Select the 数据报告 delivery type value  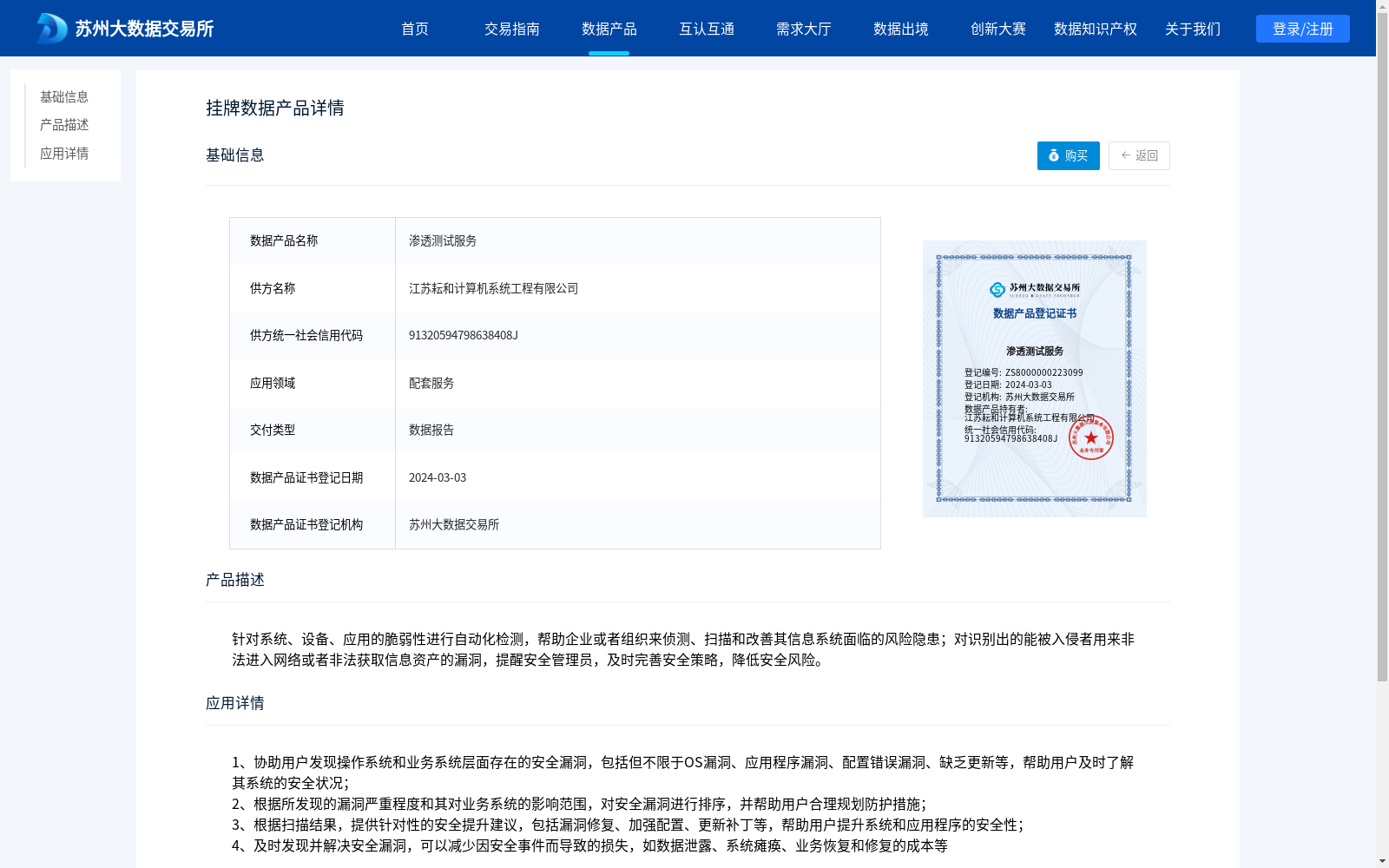click(431, 430)
